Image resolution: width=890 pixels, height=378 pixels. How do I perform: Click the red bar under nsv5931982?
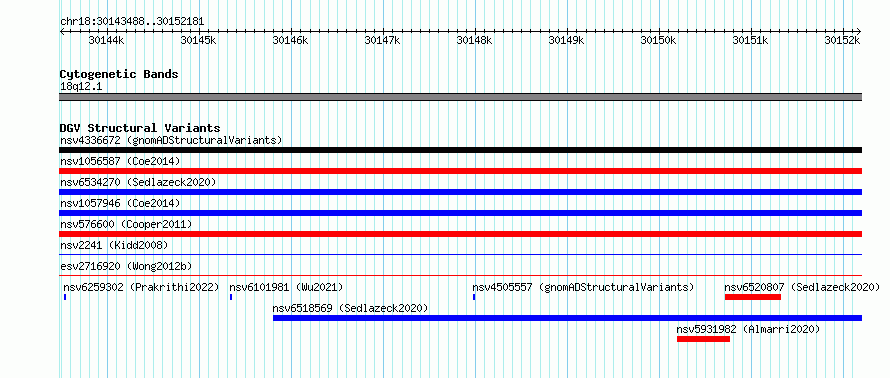pos(703,339)
